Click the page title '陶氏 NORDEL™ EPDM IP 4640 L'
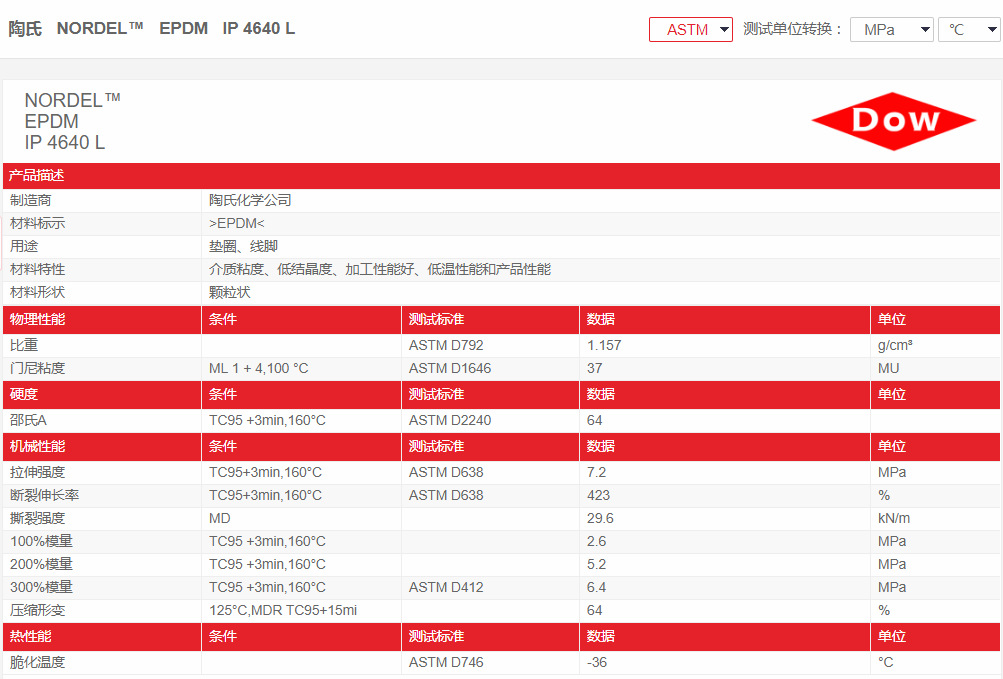 (x=152, y=29)
